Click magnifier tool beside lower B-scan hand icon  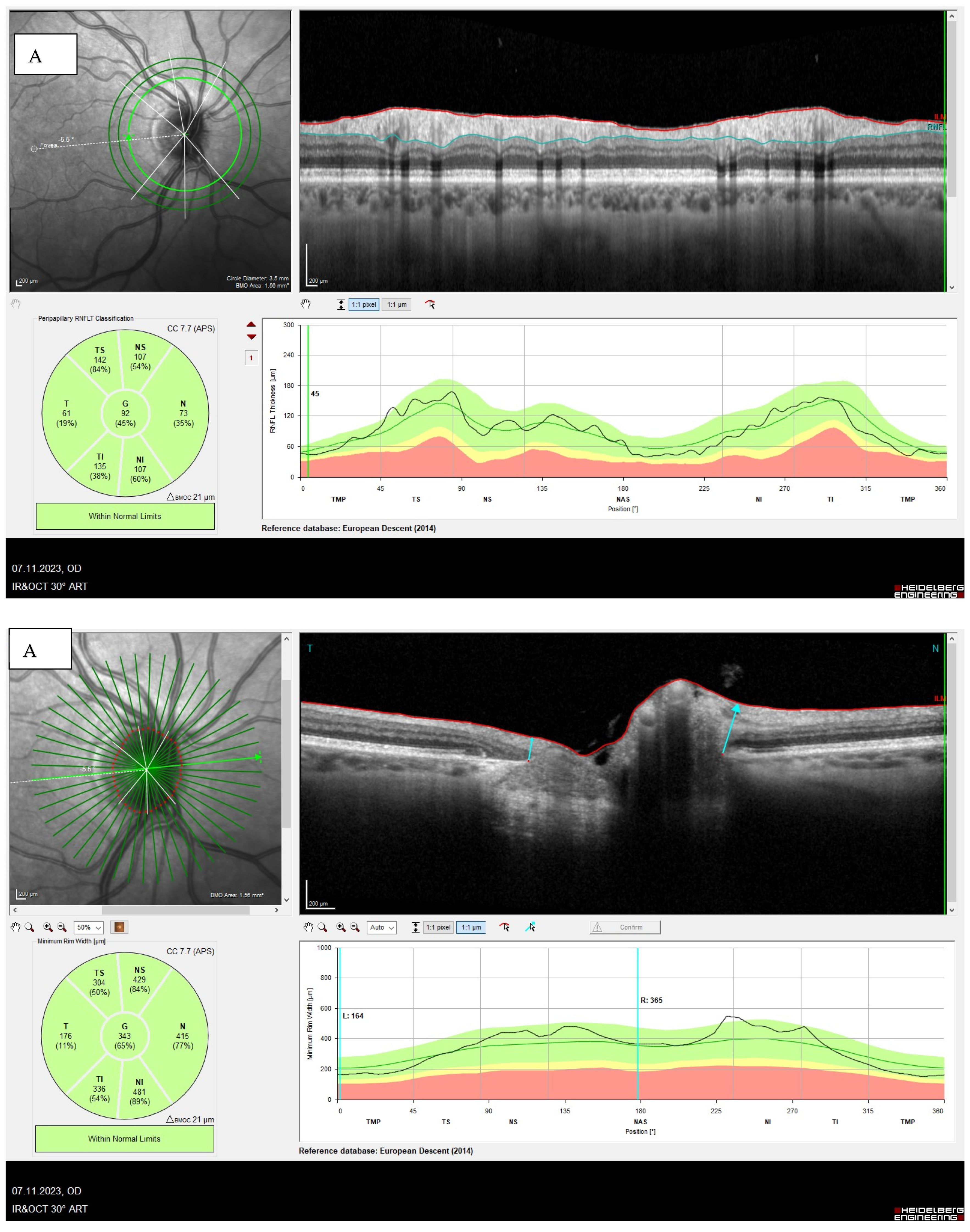point(322,927)
